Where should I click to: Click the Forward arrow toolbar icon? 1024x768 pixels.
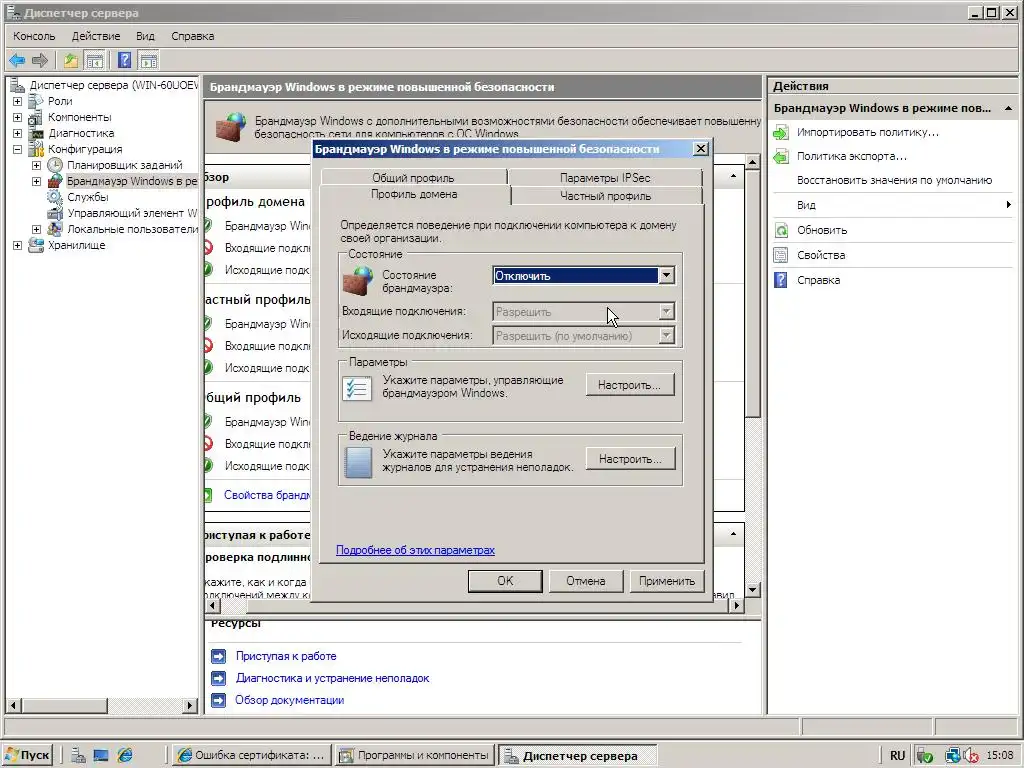pos(40,61)
